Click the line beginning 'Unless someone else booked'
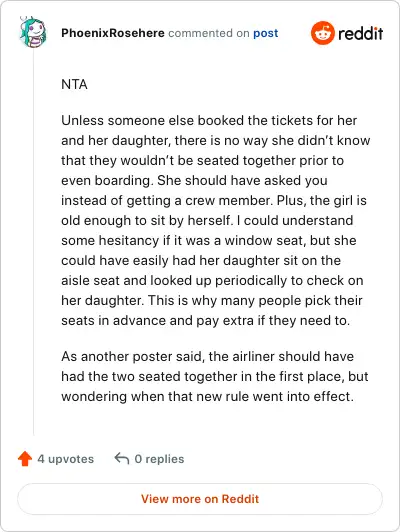 click(x=209, y=120)
